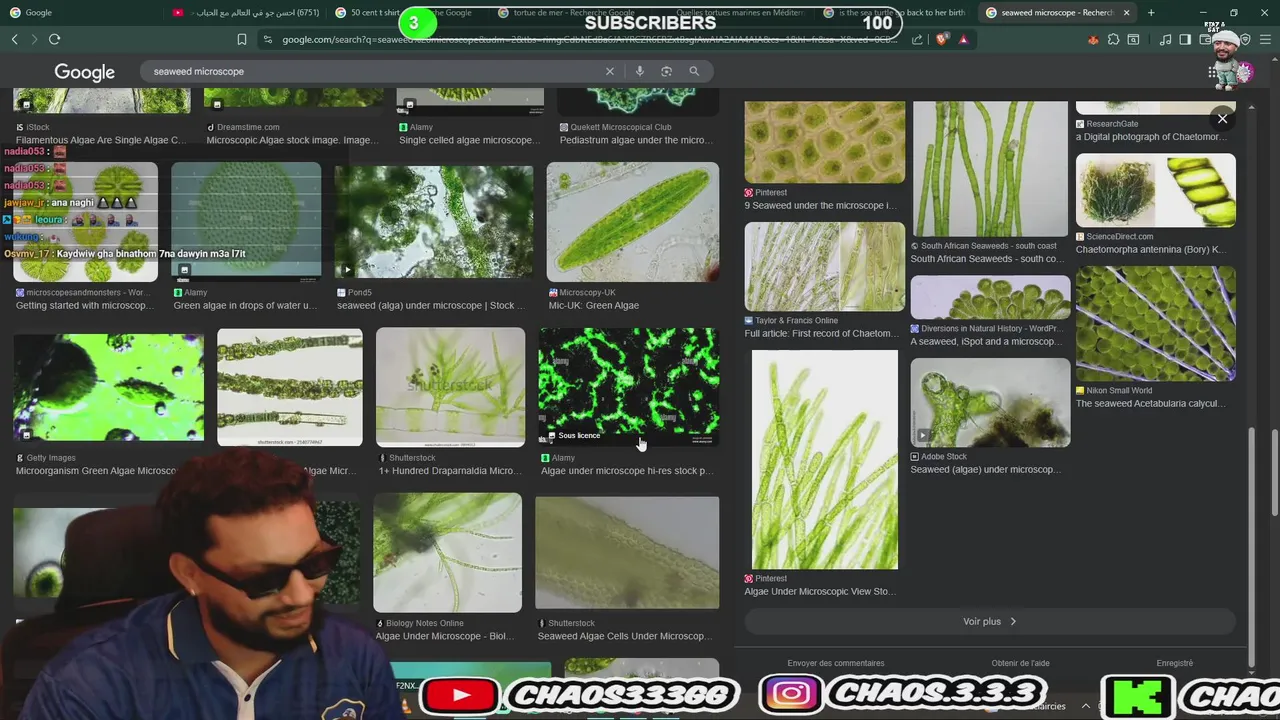Close the image preview panel
1280x720 pixels.
pos(1222,118)
